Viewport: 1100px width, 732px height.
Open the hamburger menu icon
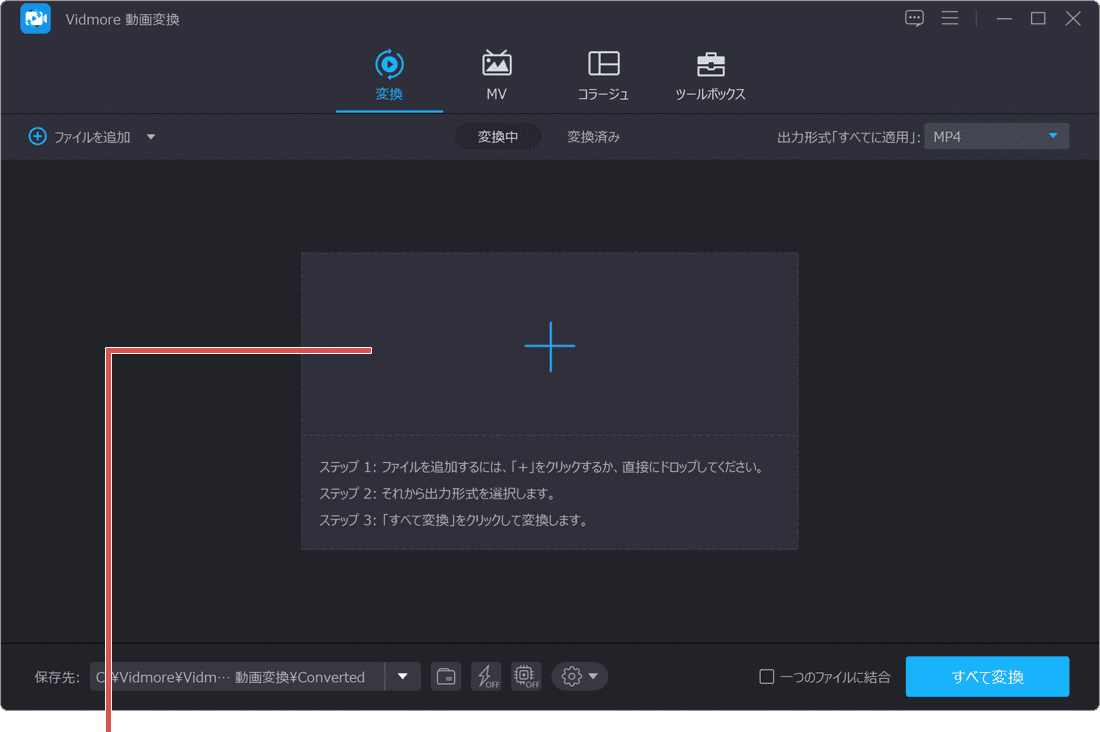pyautogui.click(x=949, y=17)
